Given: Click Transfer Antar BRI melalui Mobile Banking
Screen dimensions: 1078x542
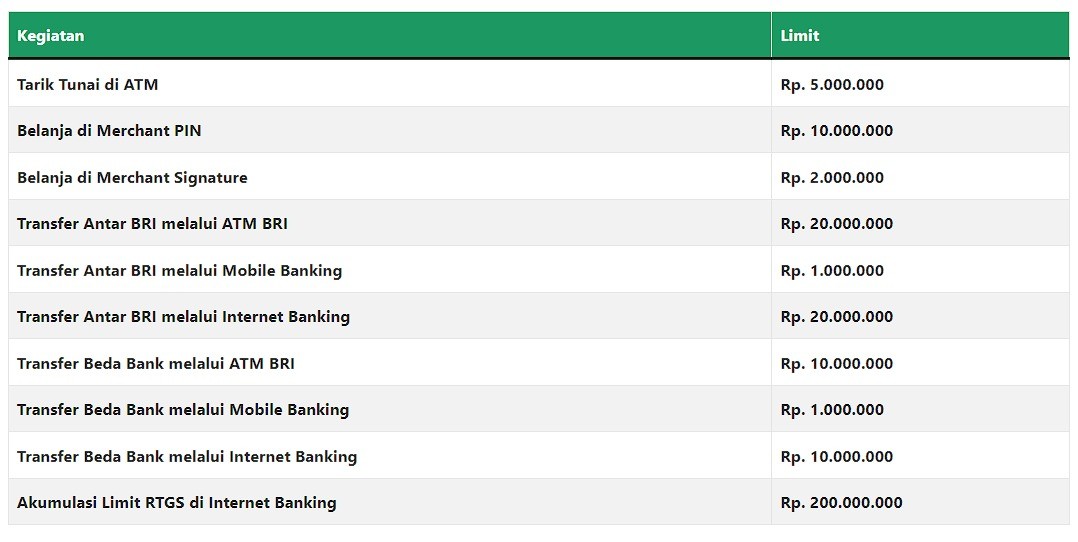Looking at the screenshot, I should tap(179, 270).
